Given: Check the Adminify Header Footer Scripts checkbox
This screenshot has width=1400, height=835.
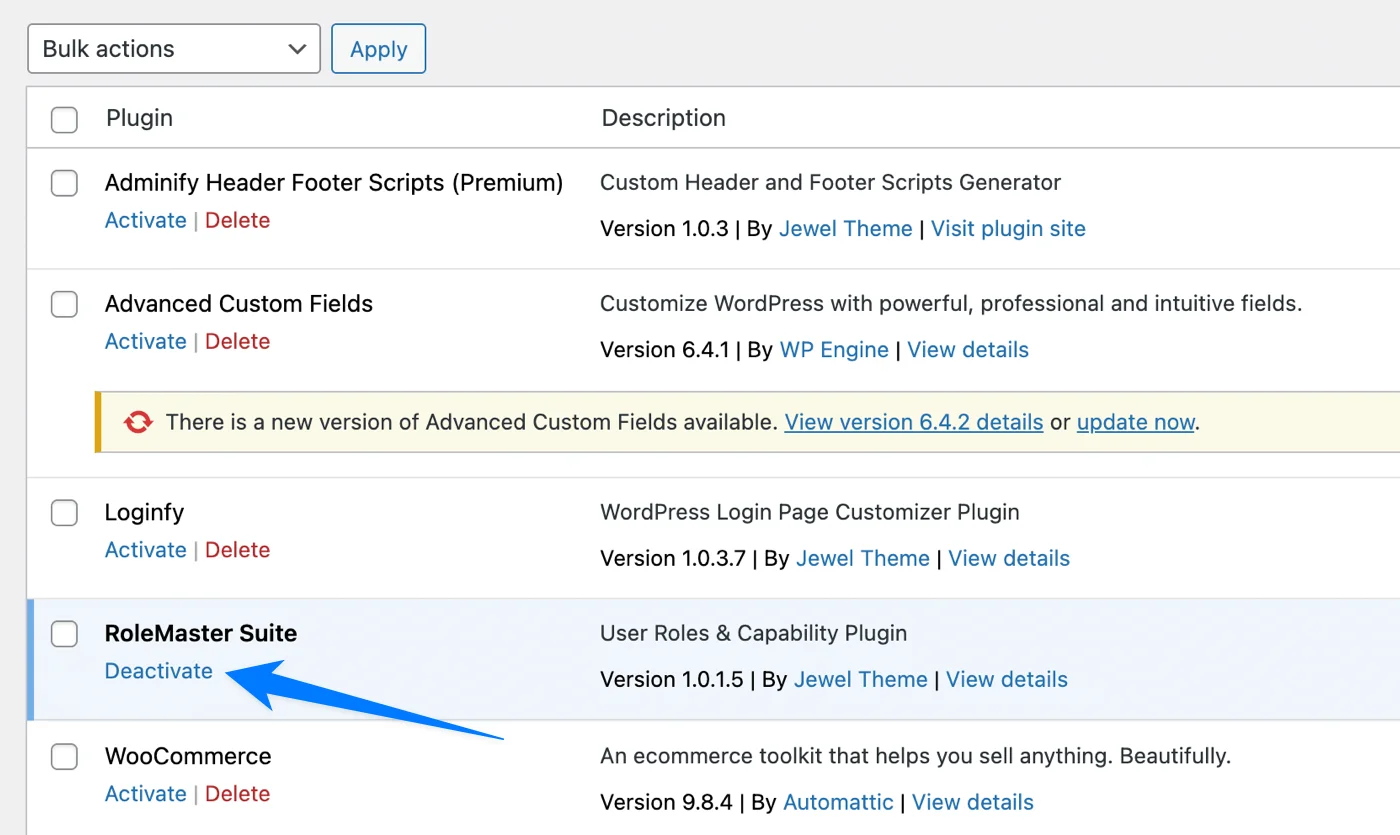Looking at the screenshot, I should [64, 183].
